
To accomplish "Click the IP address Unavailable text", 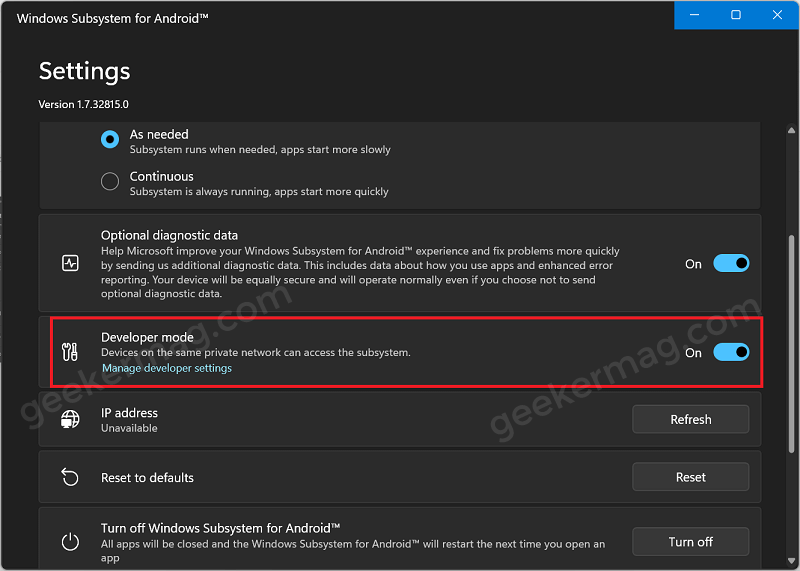I will (x=129, y=428).
